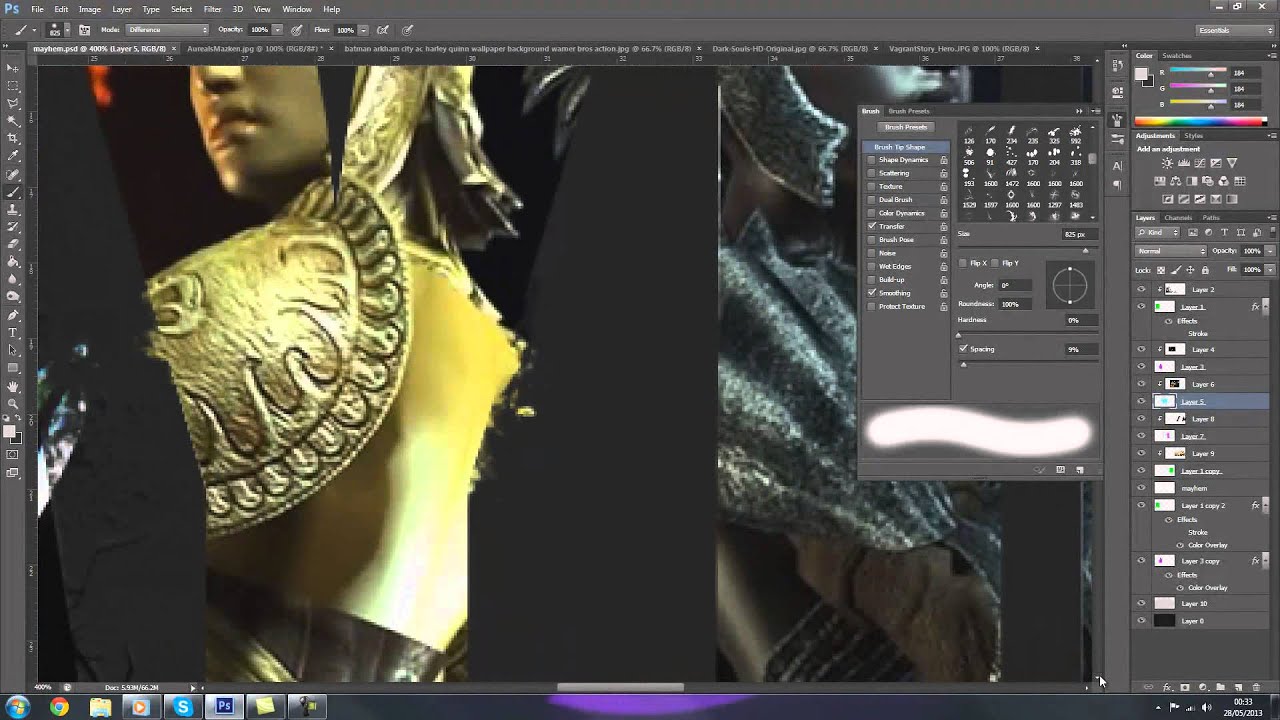Add a layer mask
The height and width of the screenshot is (720, 1280).
1185,688
